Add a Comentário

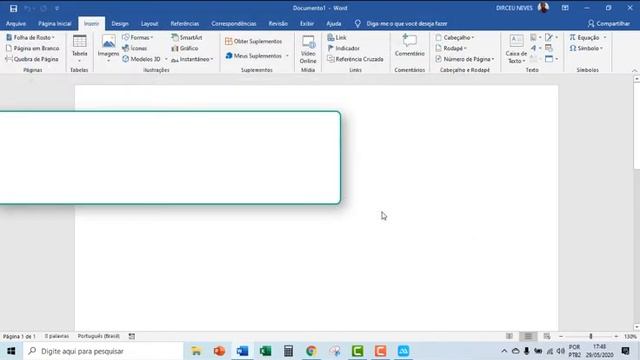pos(409,46)
